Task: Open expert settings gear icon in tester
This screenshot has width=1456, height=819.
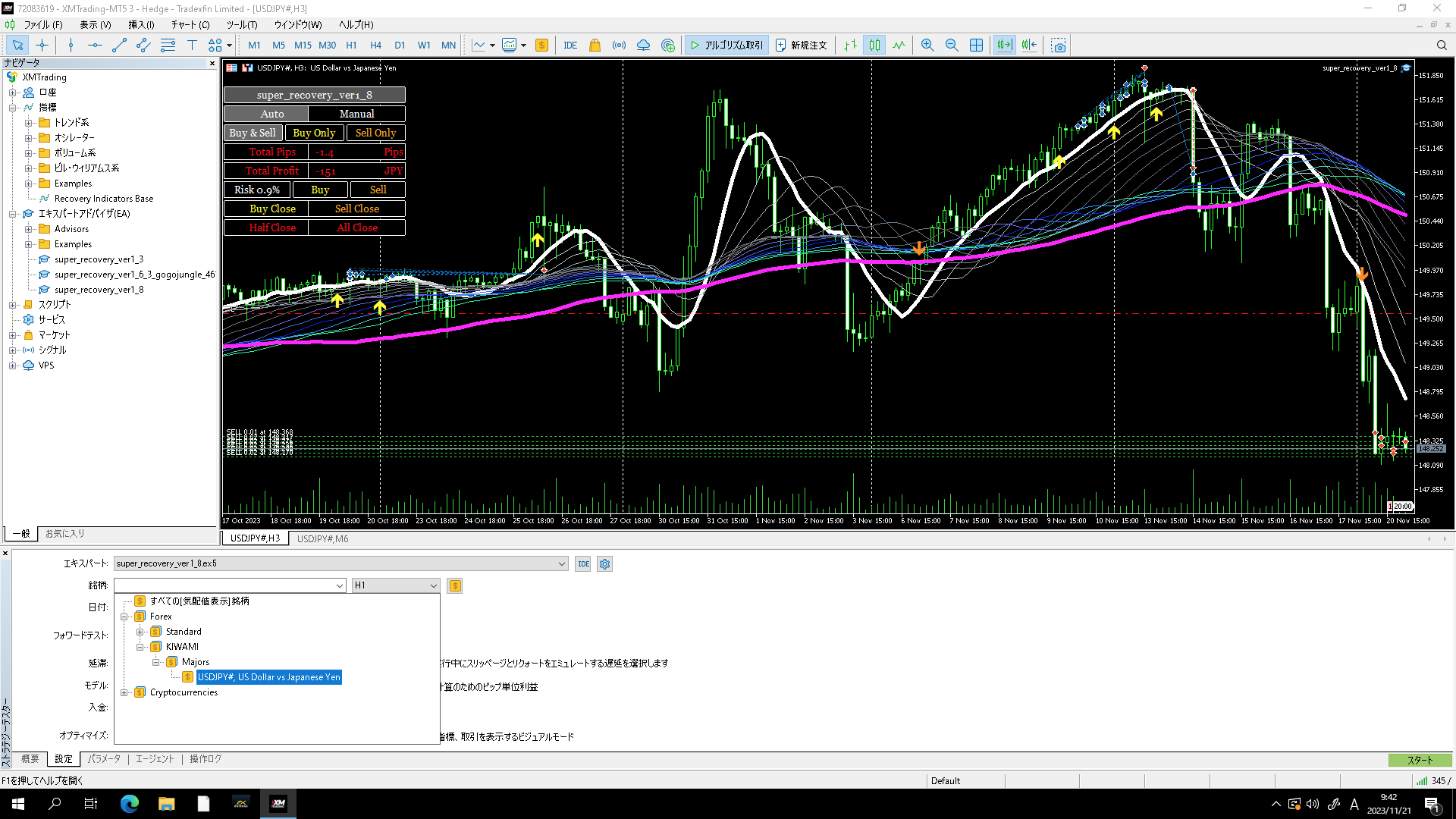Action: tap(604, 564)
